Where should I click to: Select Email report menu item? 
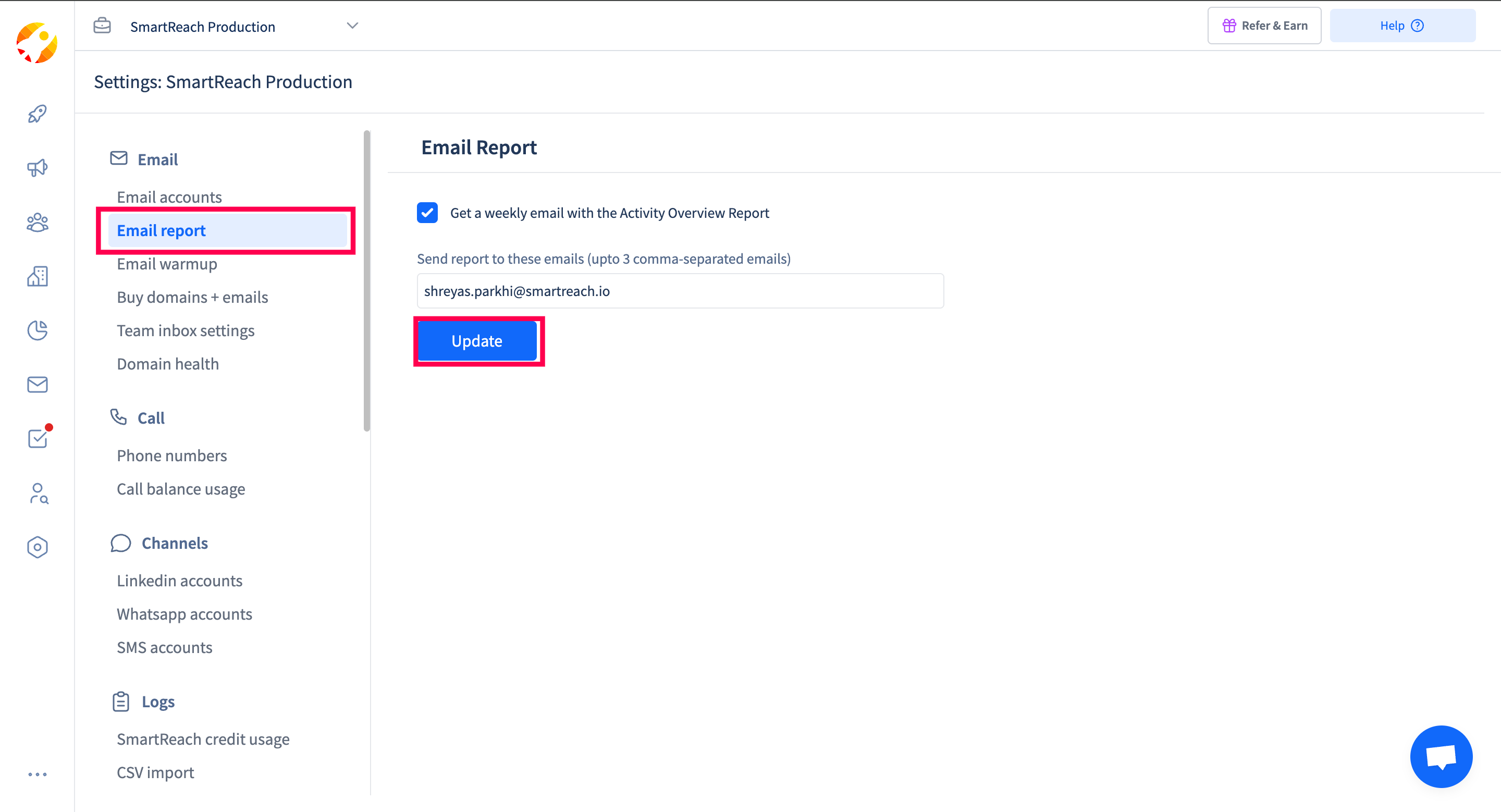pos(227,231)
